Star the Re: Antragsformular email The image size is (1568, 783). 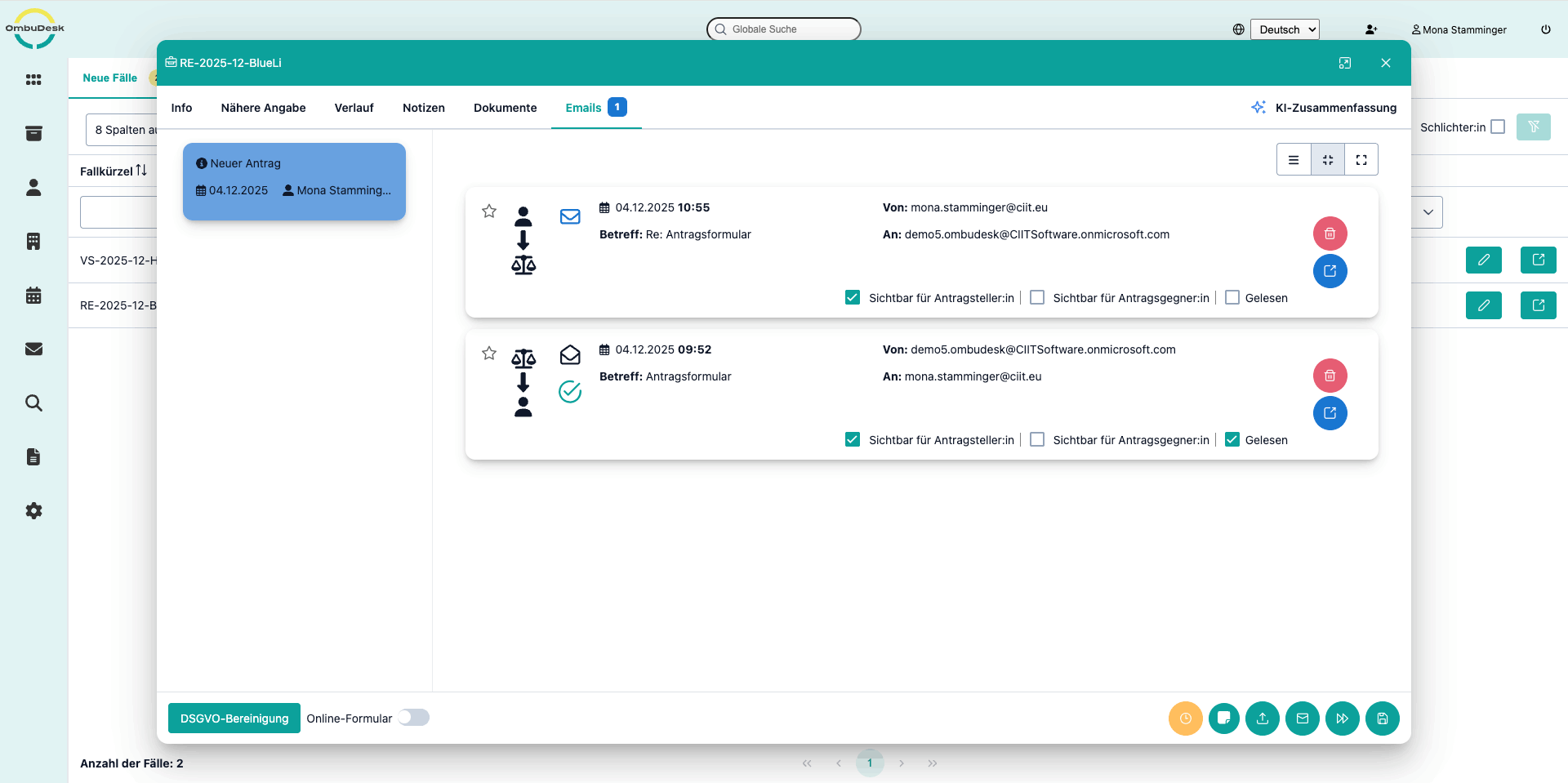coord(489,211)
